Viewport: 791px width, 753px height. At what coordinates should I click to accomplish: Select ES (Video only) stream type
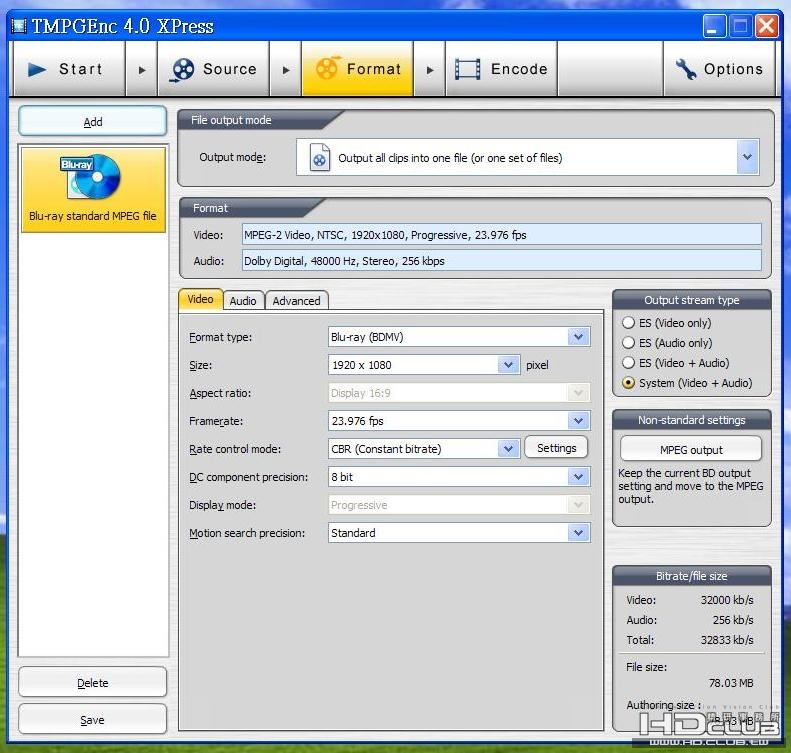629,323
